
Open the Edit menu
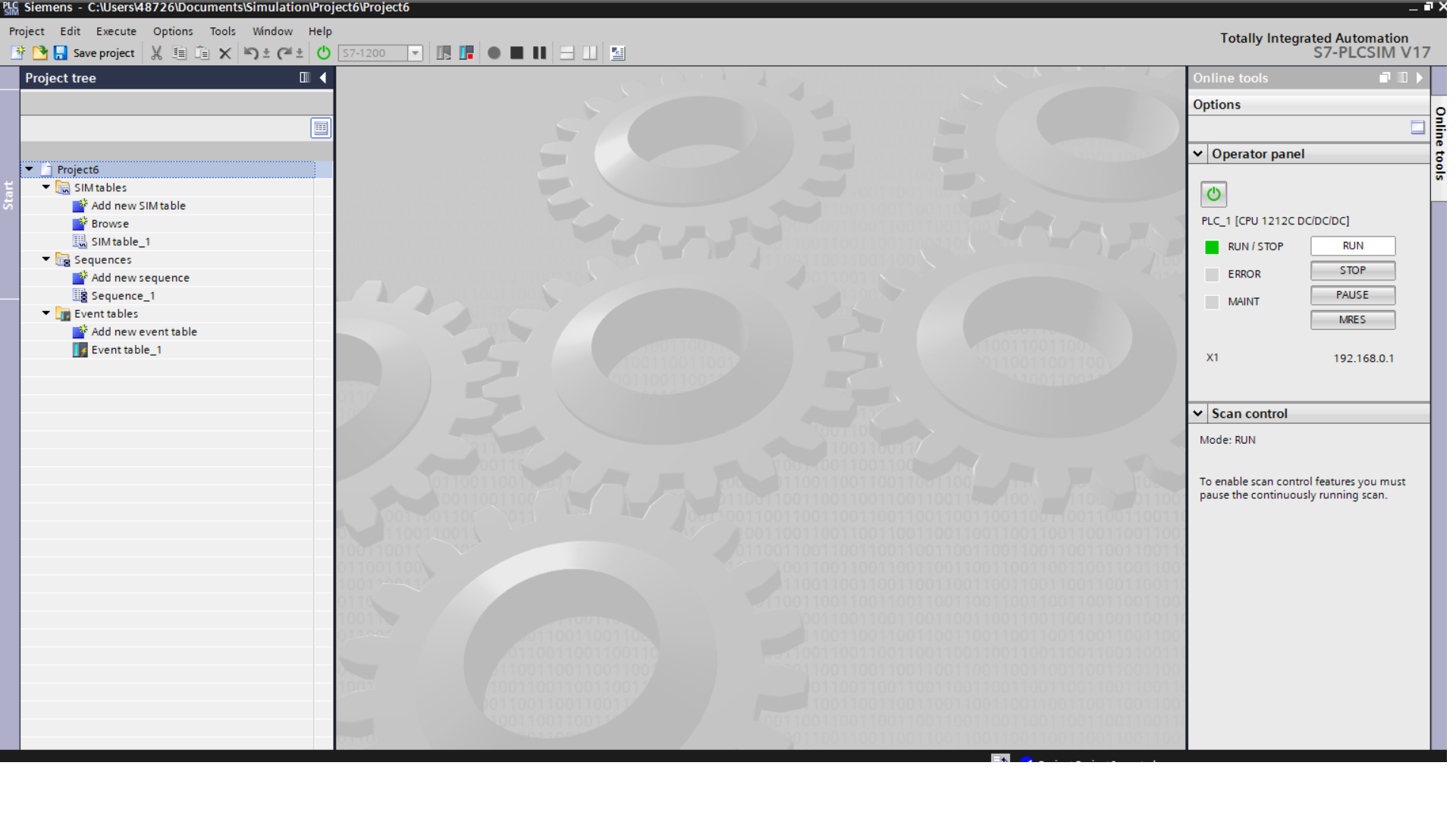[71, 31]
